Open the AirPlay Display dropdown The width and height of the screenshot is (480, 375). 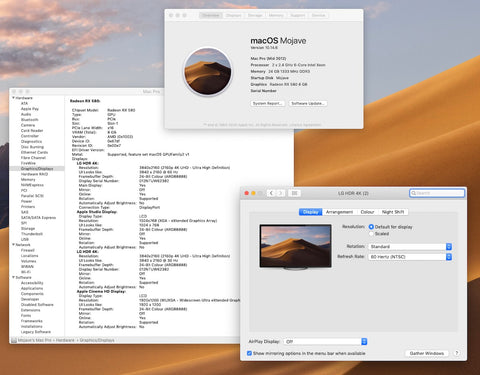coord(325,341)
